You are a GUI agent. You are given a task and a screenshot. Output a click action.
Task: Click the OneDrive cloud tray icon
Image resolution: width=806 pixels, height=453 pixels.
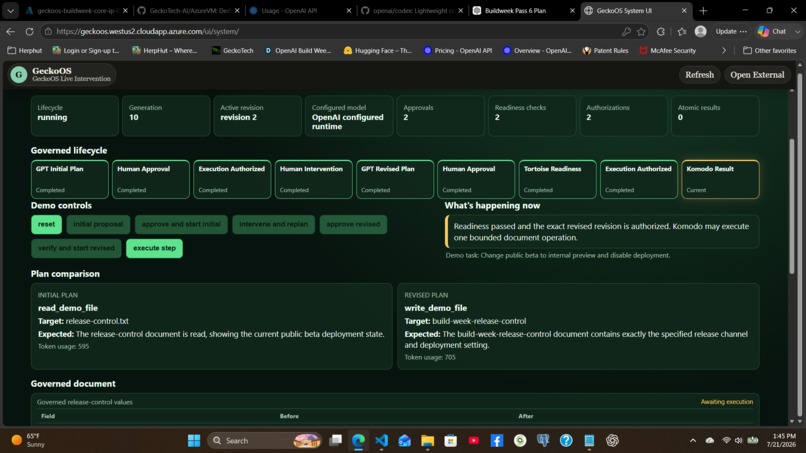point(710,441)
